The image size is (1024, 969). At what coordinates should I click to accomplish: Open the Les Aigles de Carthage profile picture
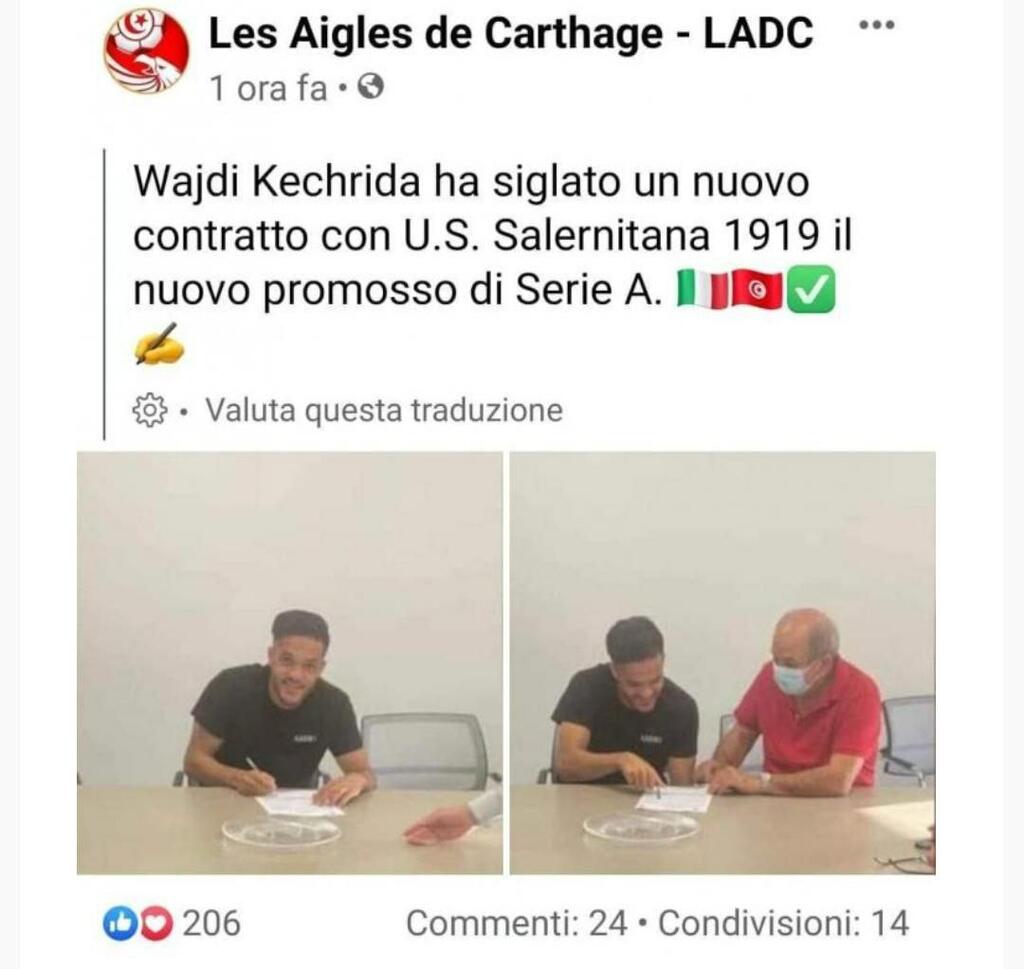146,52
